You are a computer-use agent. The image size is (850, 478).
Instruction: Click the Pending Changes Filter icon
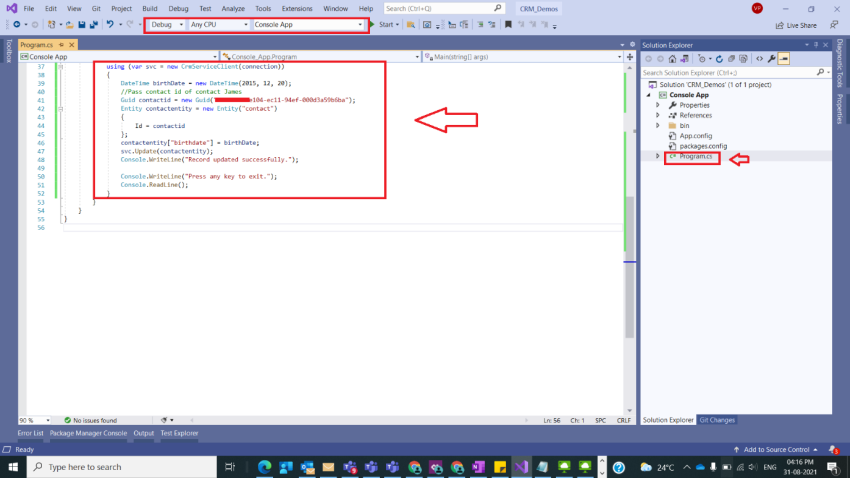(702, 59)
